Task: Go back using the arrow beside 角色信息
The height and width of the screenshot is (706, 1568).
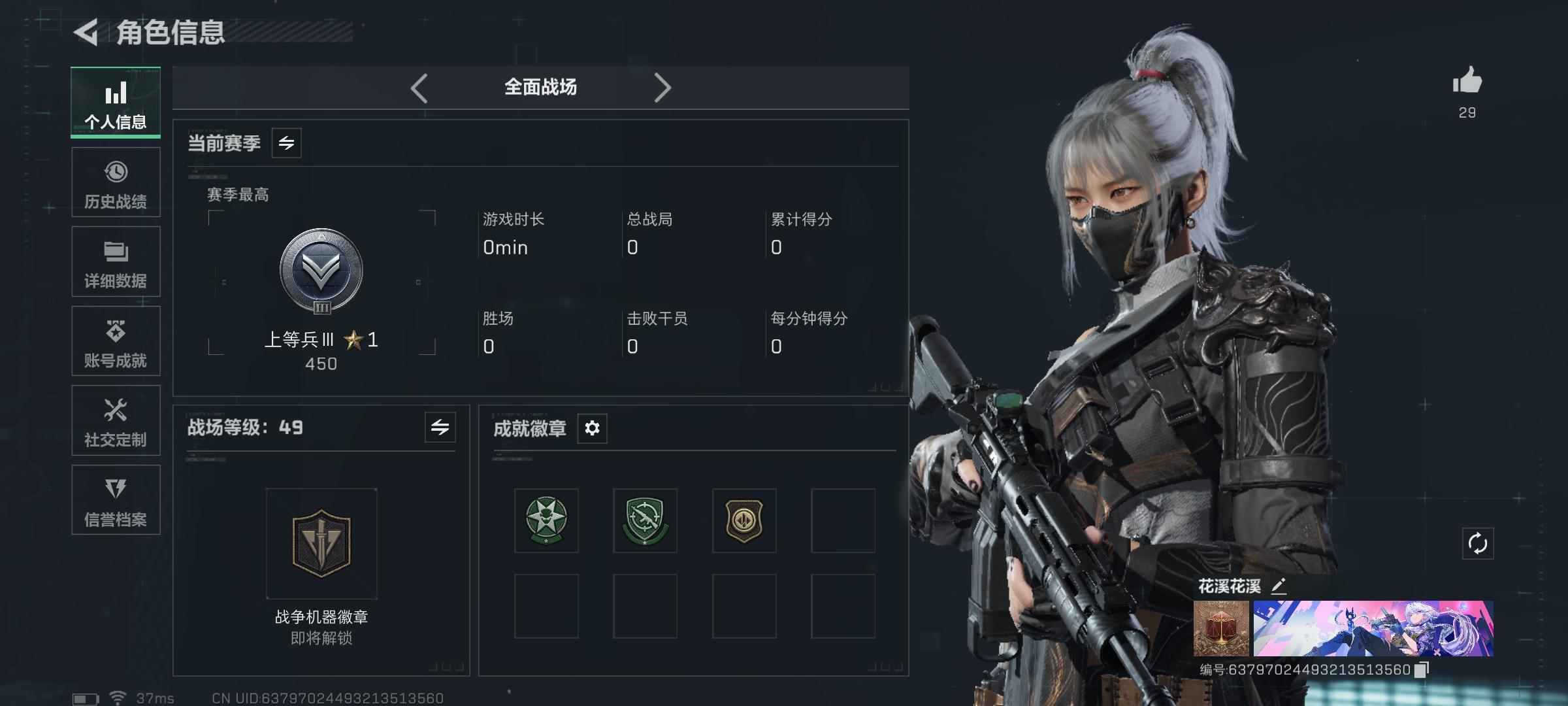Action: [x=86, y=32]
